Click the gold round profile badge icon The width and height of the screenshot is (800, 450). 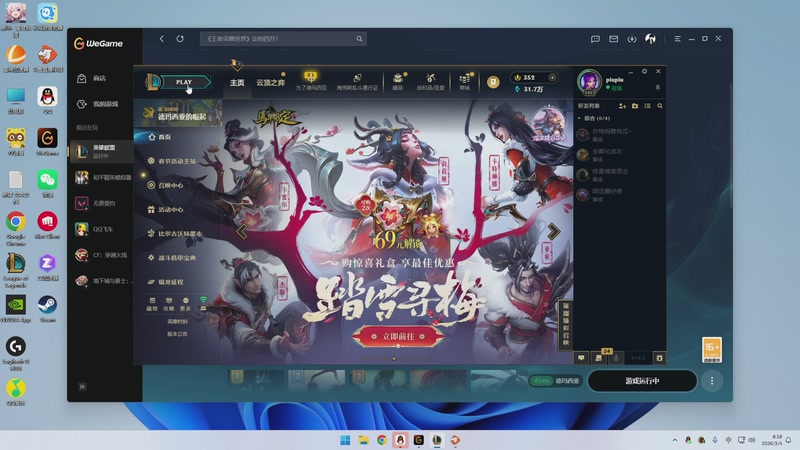(493, 82)
